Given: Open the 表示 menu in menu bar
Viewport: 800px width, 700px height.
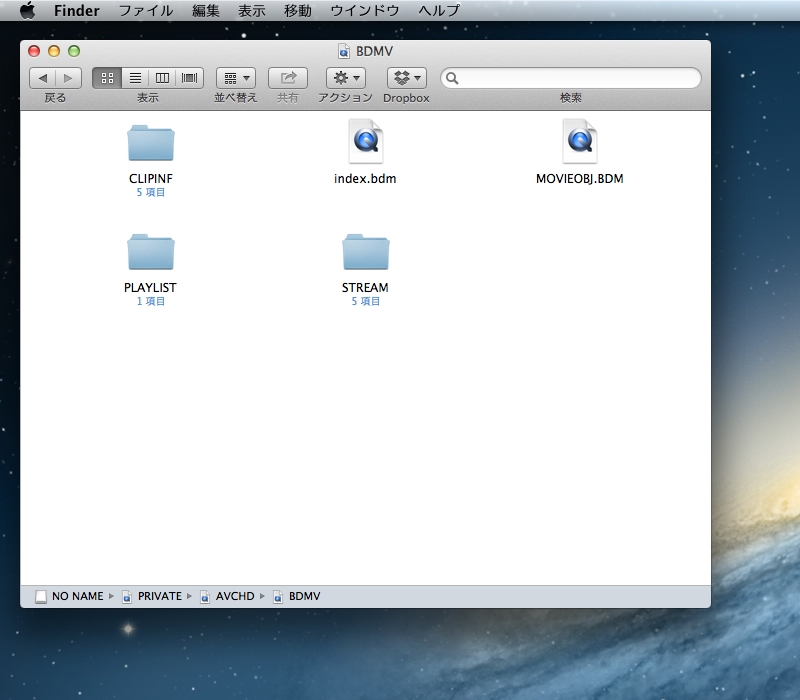Looking at the screenshot, I should tap(252, 10).
